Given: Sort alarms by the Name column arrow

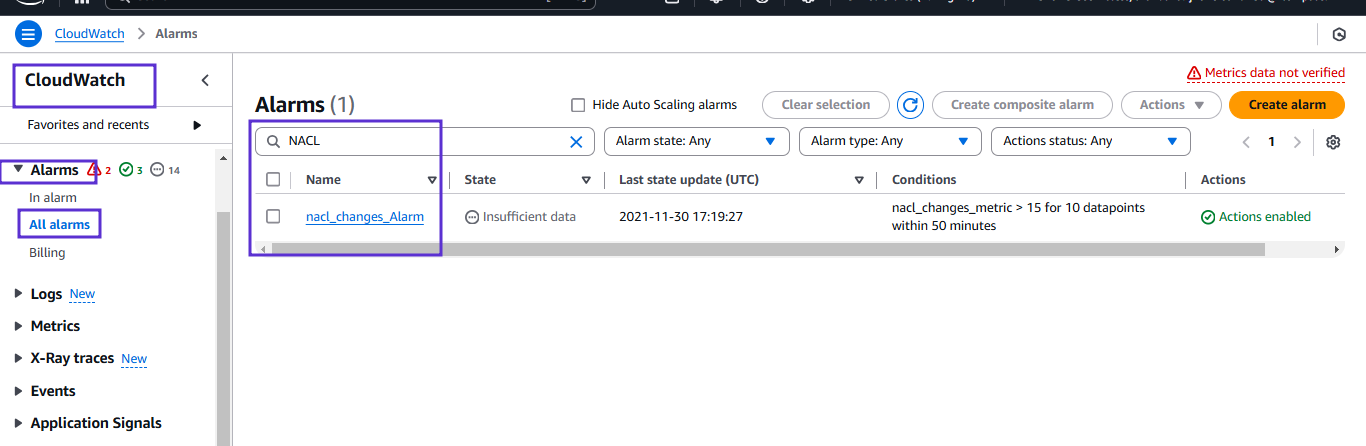Looking at the screenshot, I should click(432, 180).
